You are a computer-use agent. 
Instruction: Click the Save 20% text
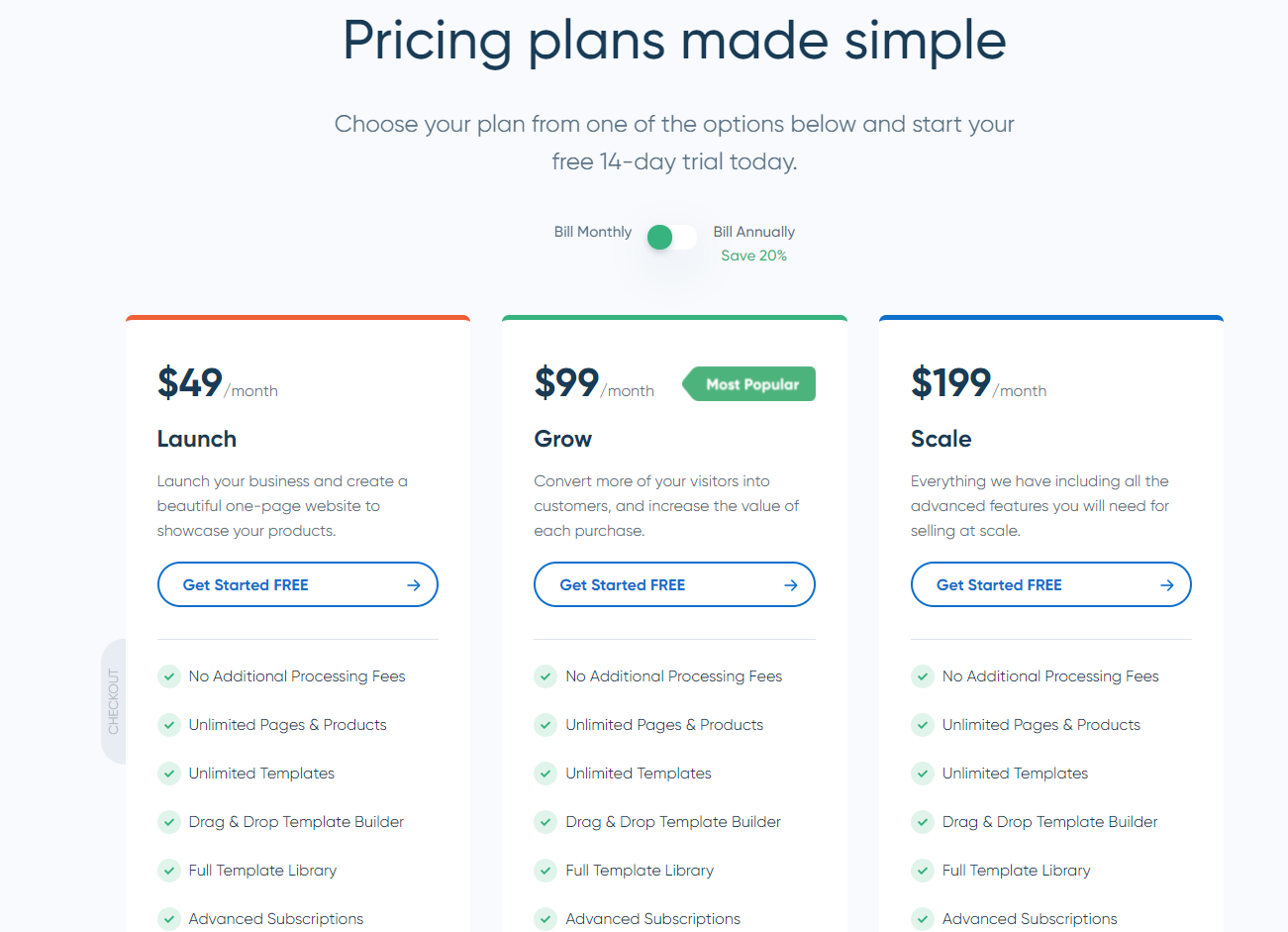coord(753,256)
